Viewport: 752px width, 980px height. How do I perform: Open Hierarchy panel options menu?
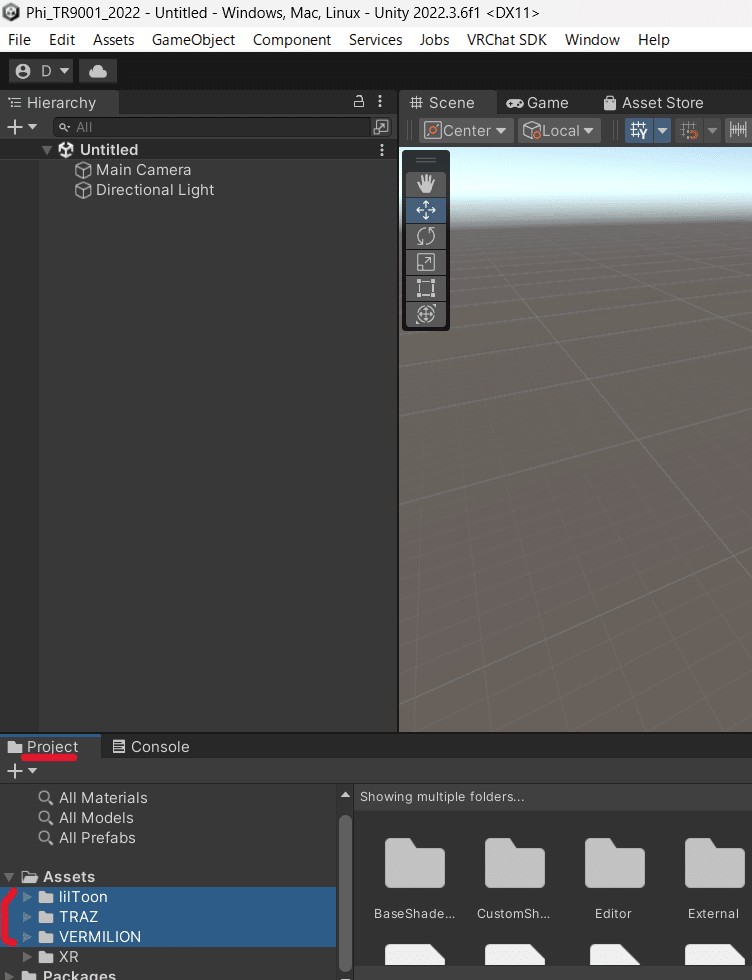tap(379, 101)
